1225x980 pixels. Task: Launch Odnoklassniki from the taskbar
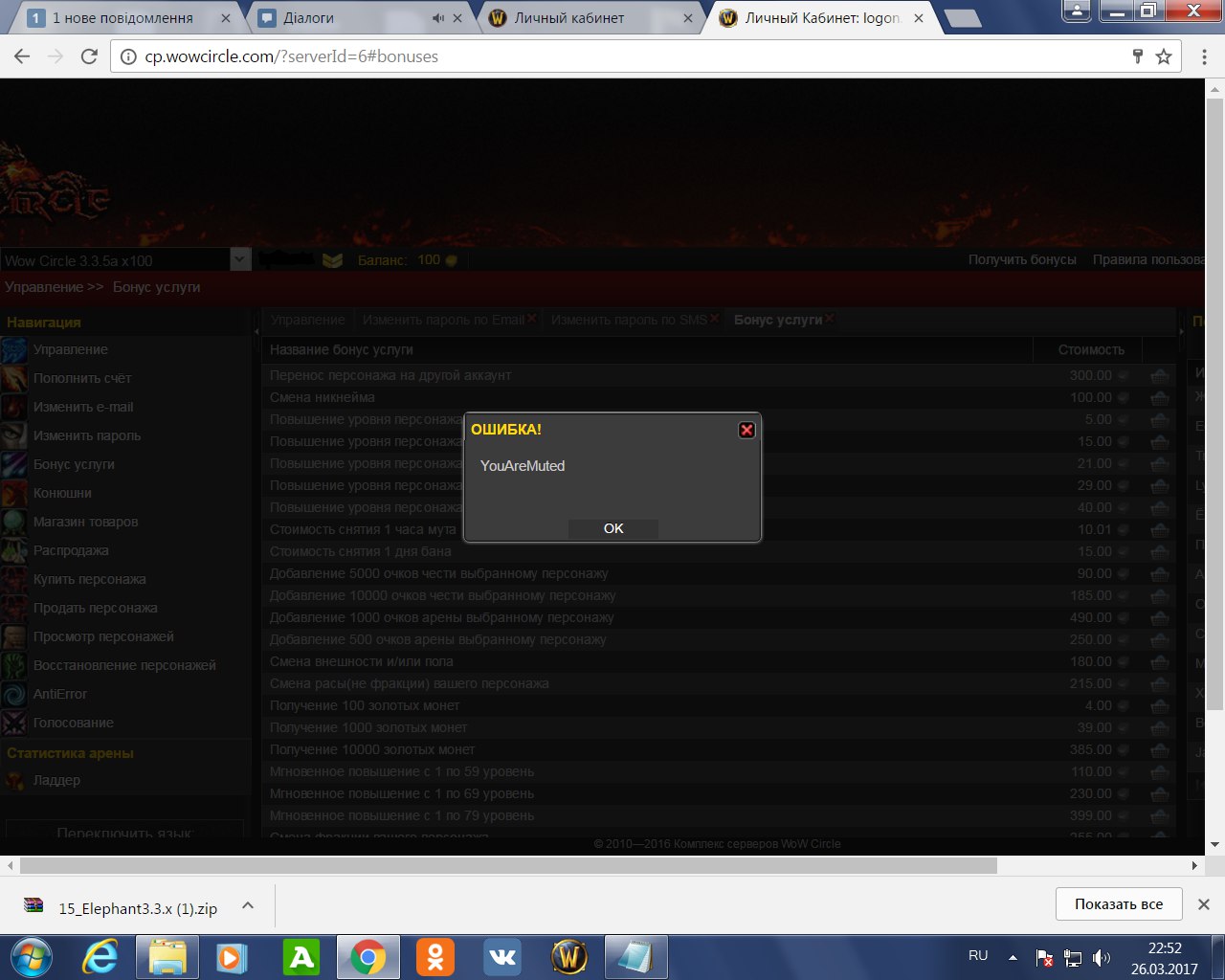[x=435, y=957]
